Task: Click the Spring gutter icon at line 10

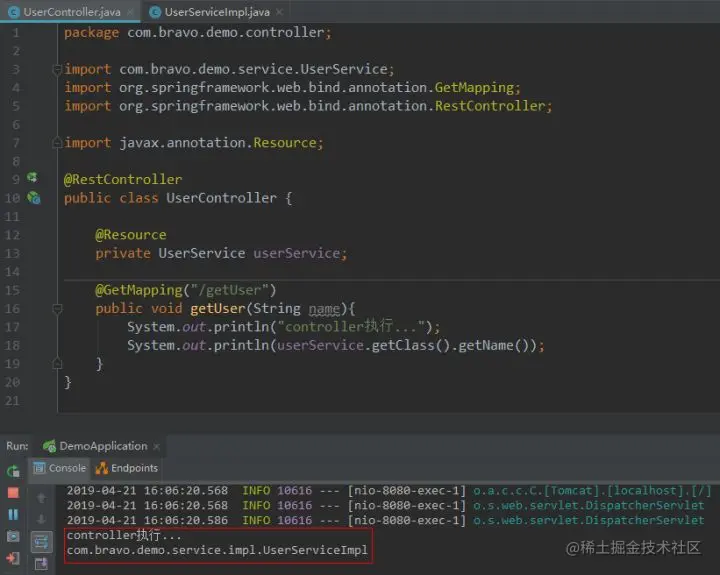Action: click(33, 197)
